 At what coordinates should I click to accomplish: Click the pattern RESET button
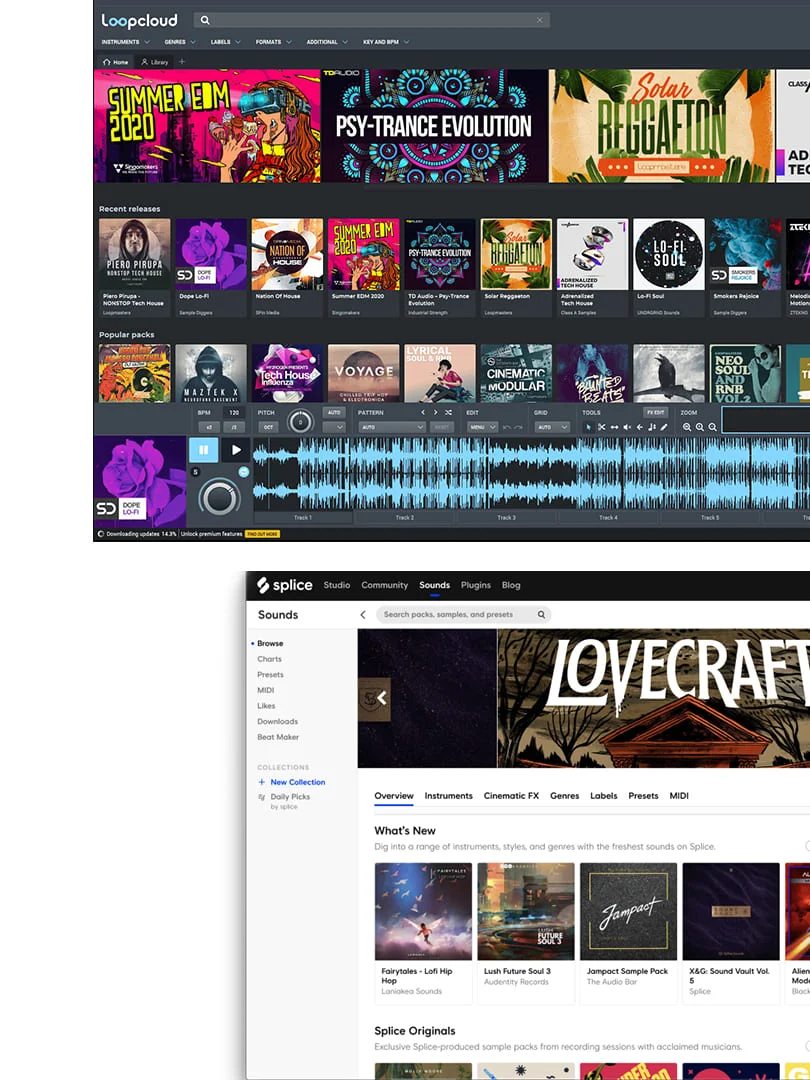(442, 427)
